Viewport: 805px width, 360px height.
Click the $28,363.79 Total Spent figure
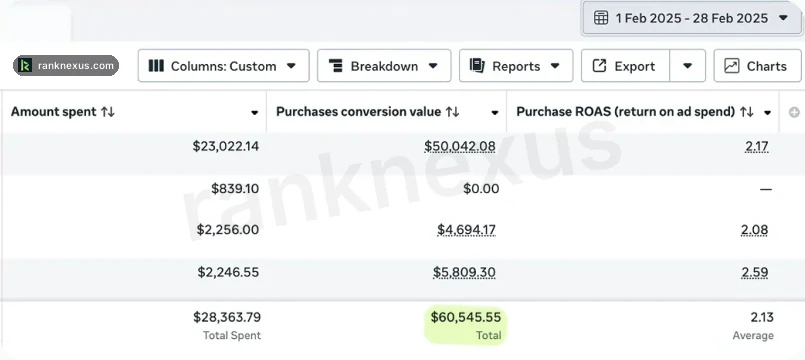[227, 317]
